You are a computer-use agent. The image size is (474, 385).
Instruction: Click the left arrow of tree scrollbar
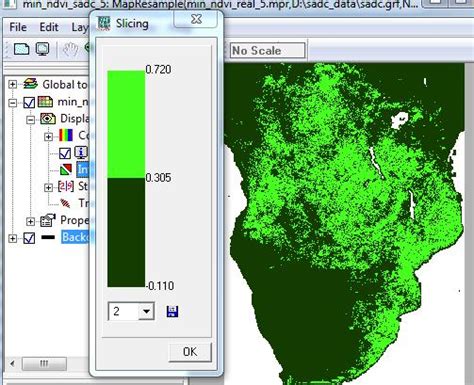(12, 363)
